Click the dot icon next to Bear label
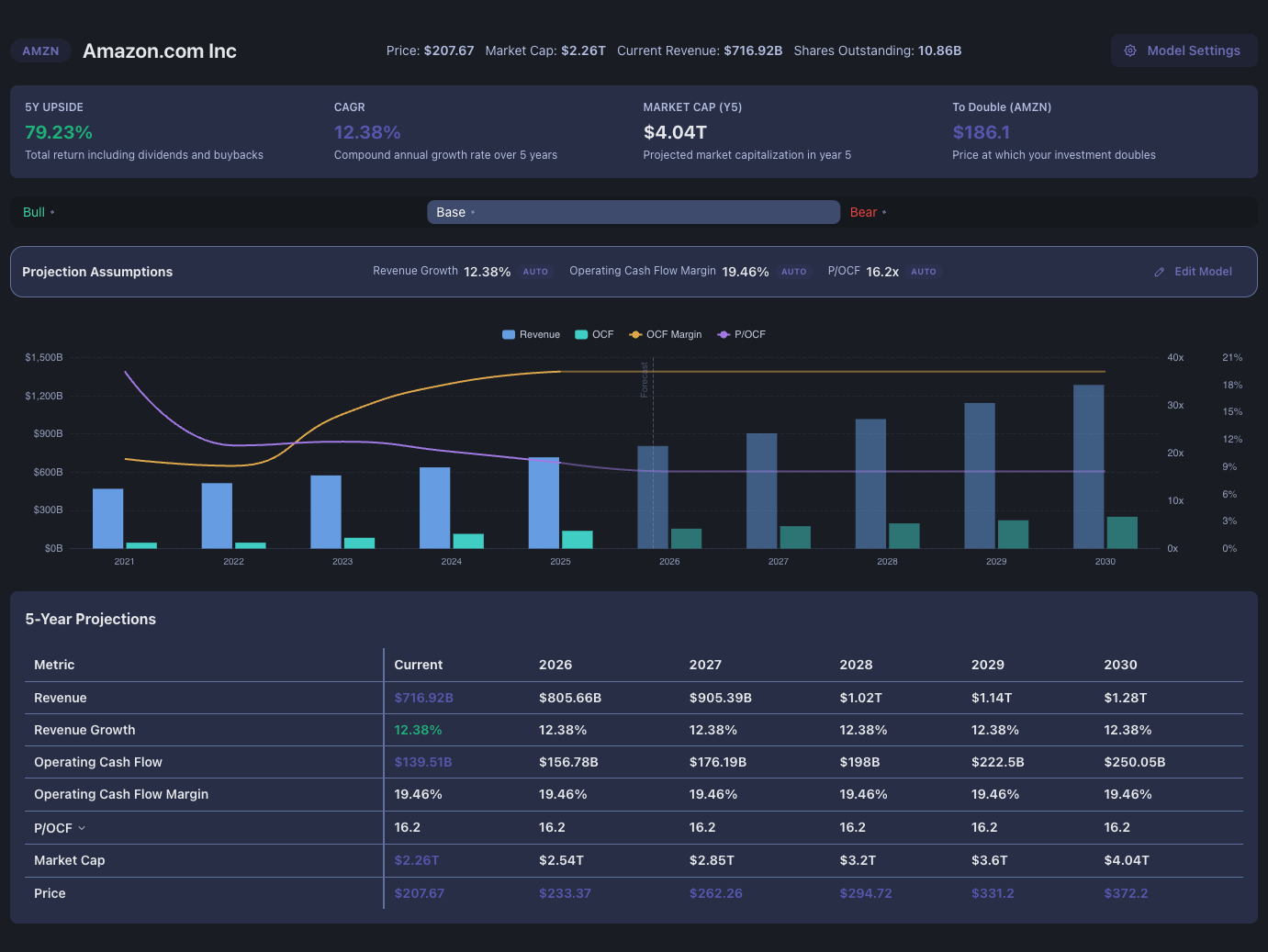Screen dimensions: 1268x952 coord(883,211)
